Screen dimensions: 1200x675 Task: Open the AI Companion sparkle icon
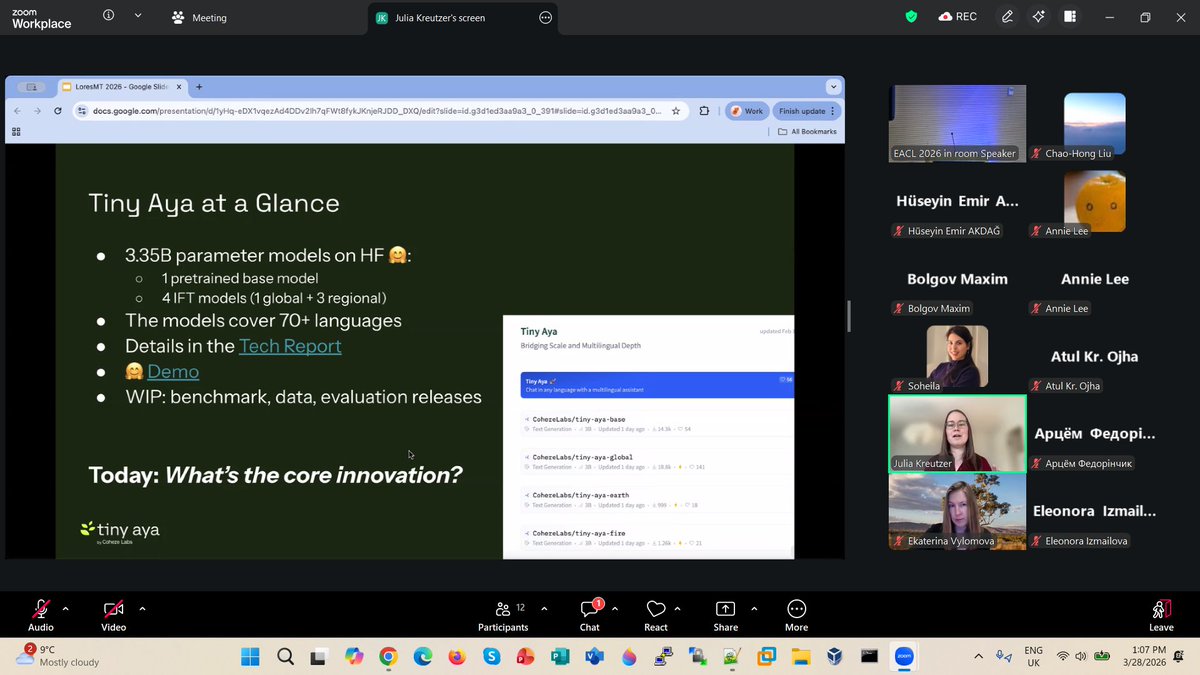[1039, 16]
